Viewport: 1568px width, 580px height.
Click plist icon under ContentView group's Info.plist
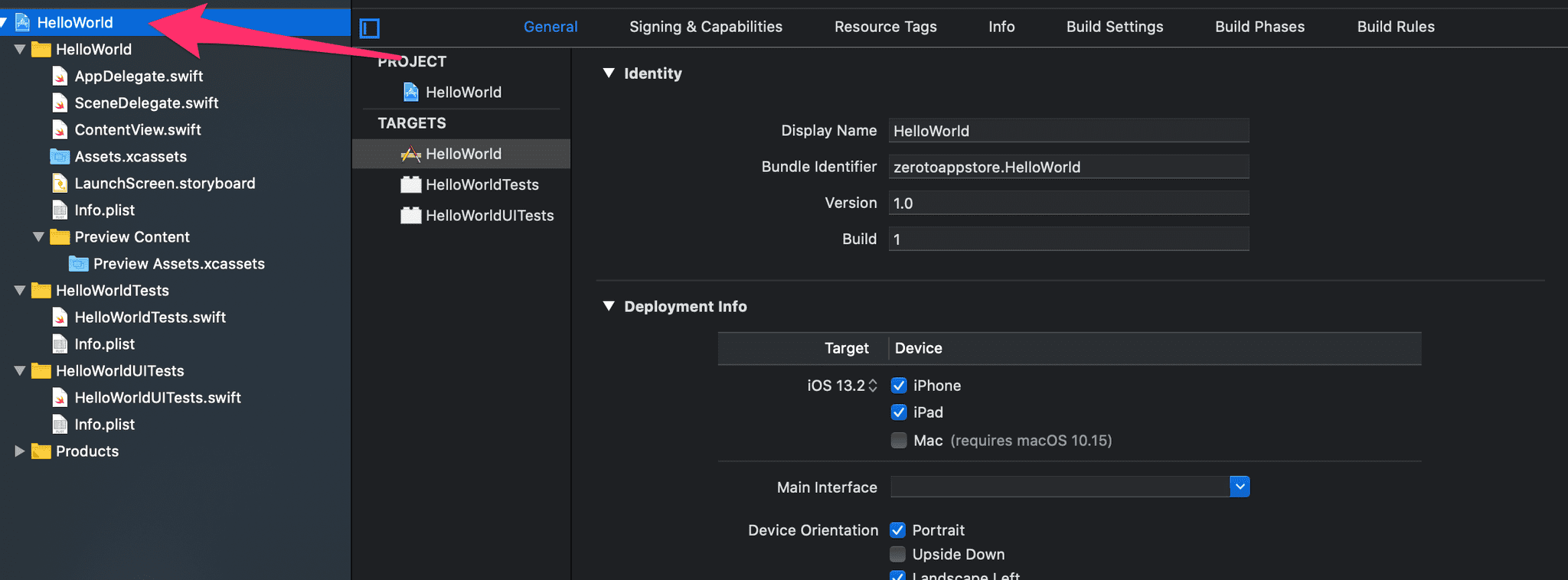[60, 210]
